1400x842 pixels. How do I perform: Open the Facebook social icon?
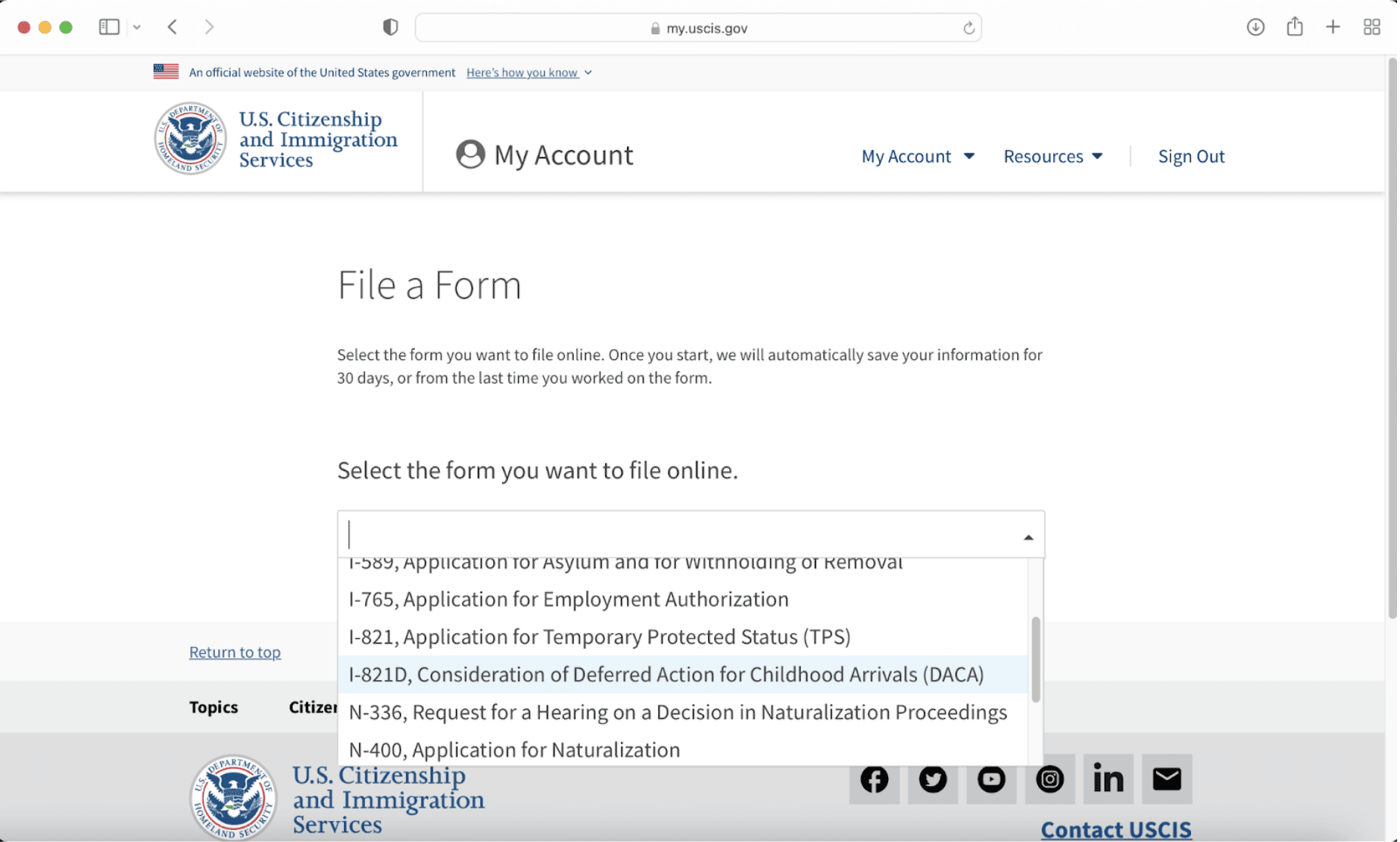(874, 779)
